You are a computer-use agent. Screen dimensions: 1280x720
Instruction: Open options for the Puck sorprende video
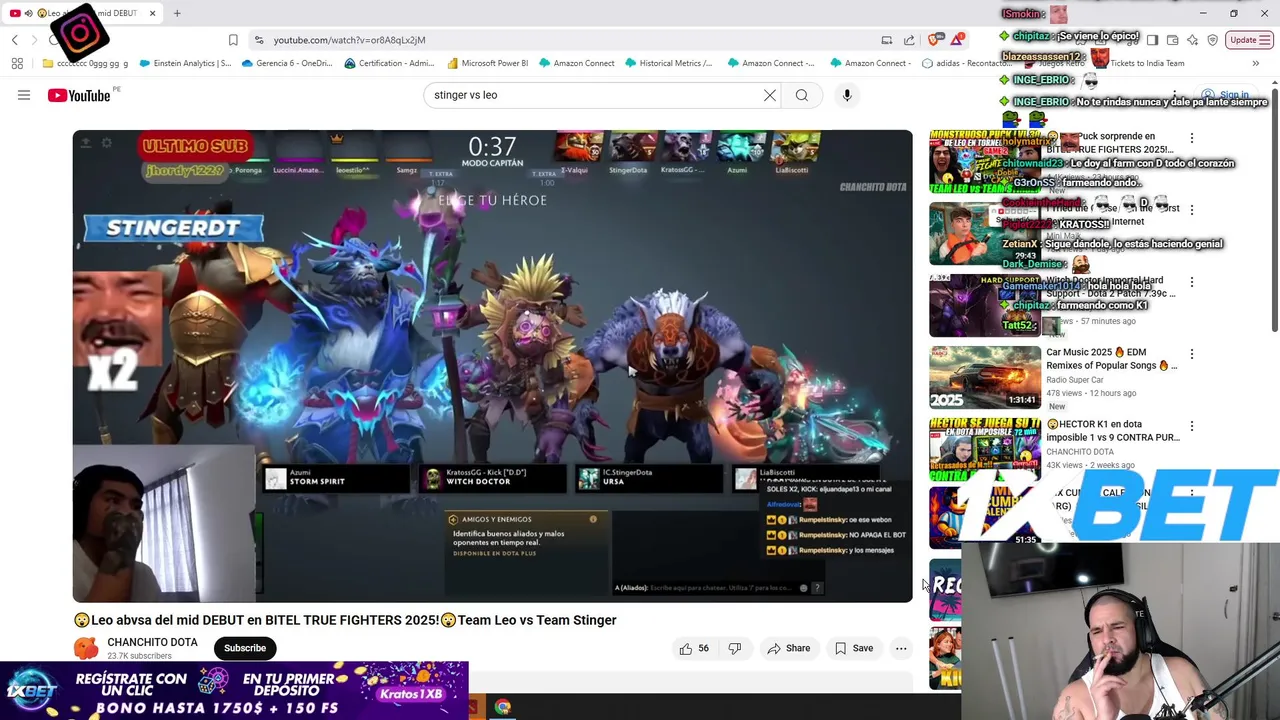click(x=1191, y=138)
